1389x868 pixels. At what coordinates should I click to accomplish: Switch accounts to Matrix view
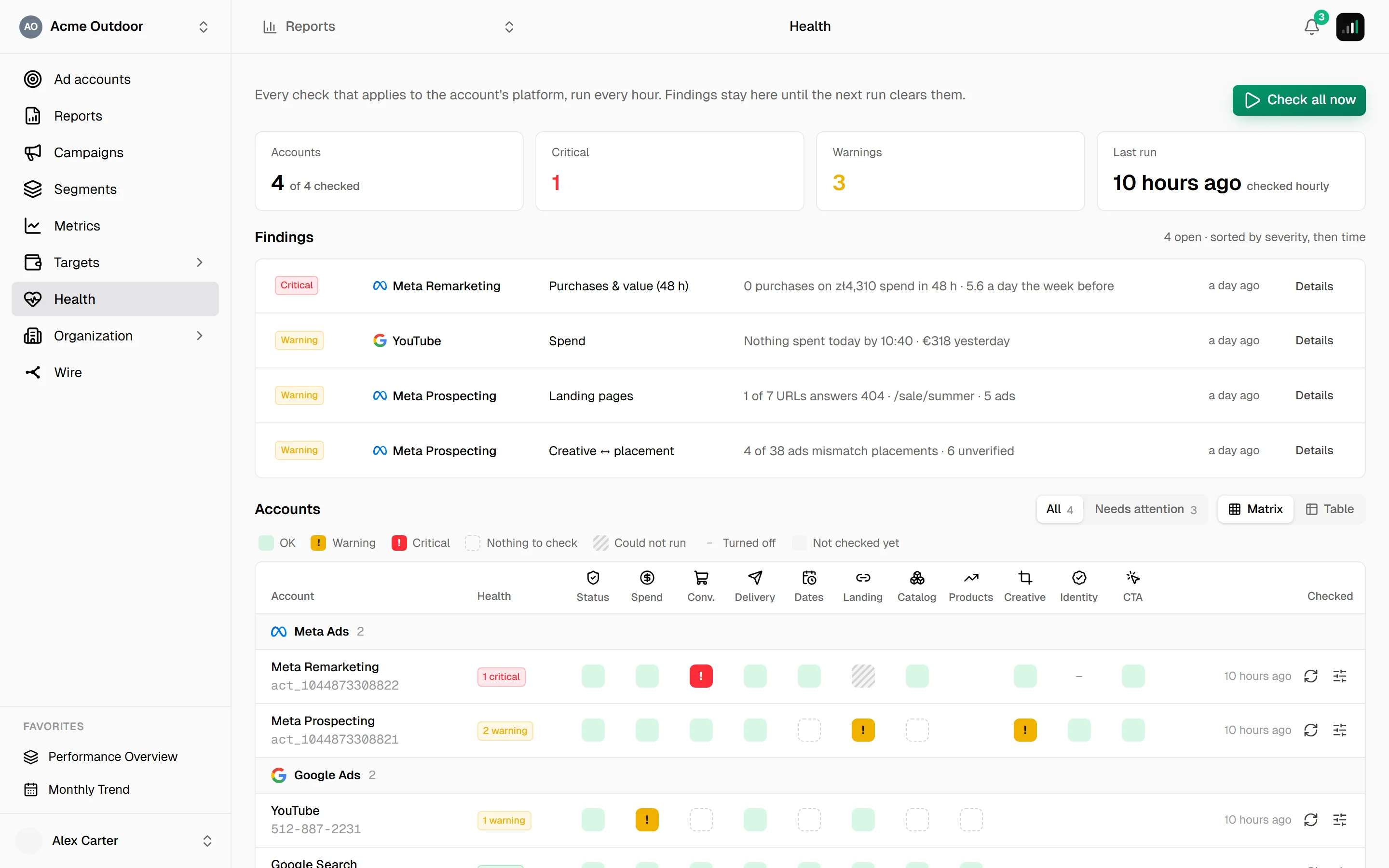1255,509
